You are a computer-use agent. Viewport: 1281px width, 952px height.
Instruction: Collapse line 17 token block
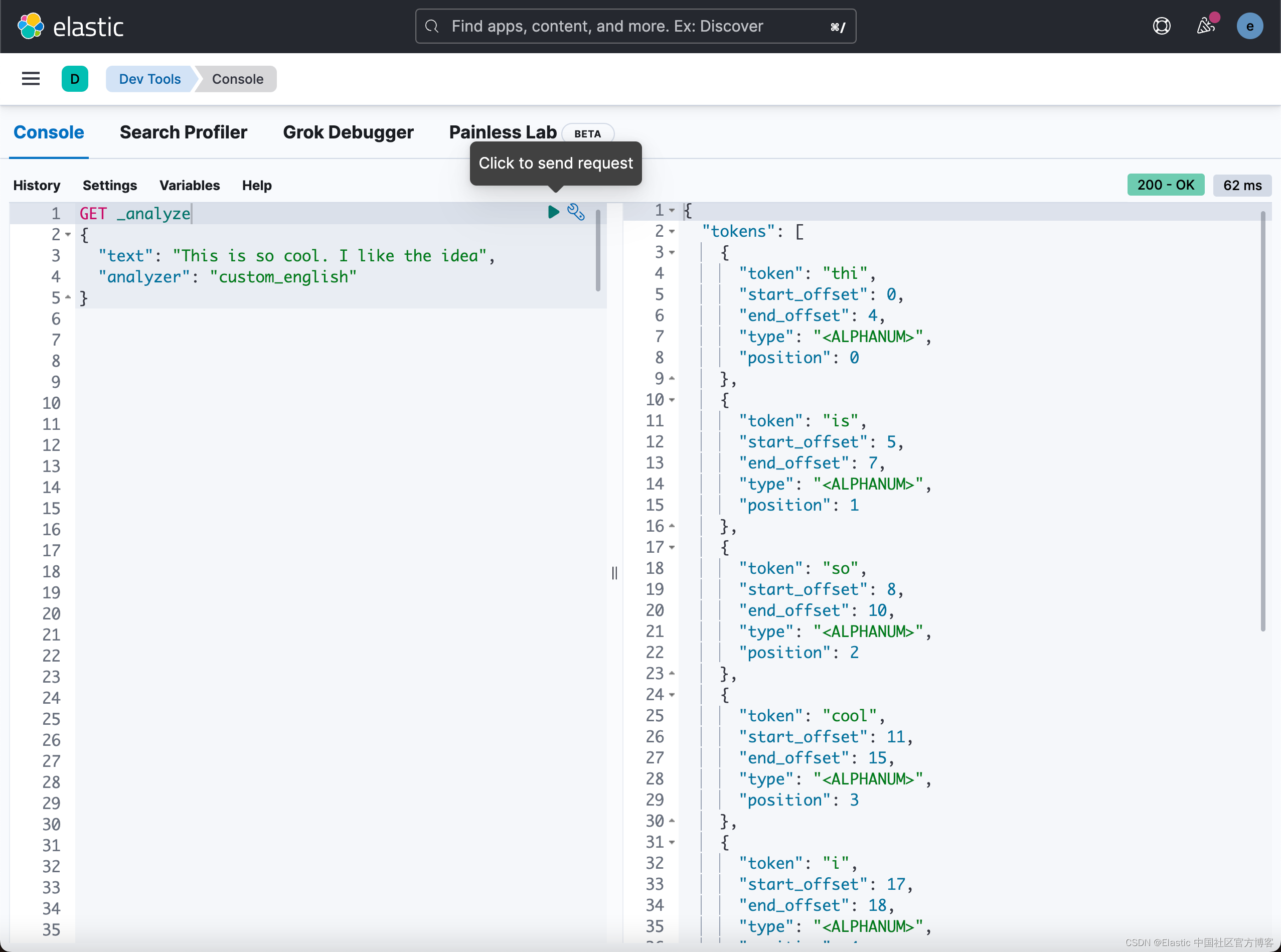[x=673, y=547]
